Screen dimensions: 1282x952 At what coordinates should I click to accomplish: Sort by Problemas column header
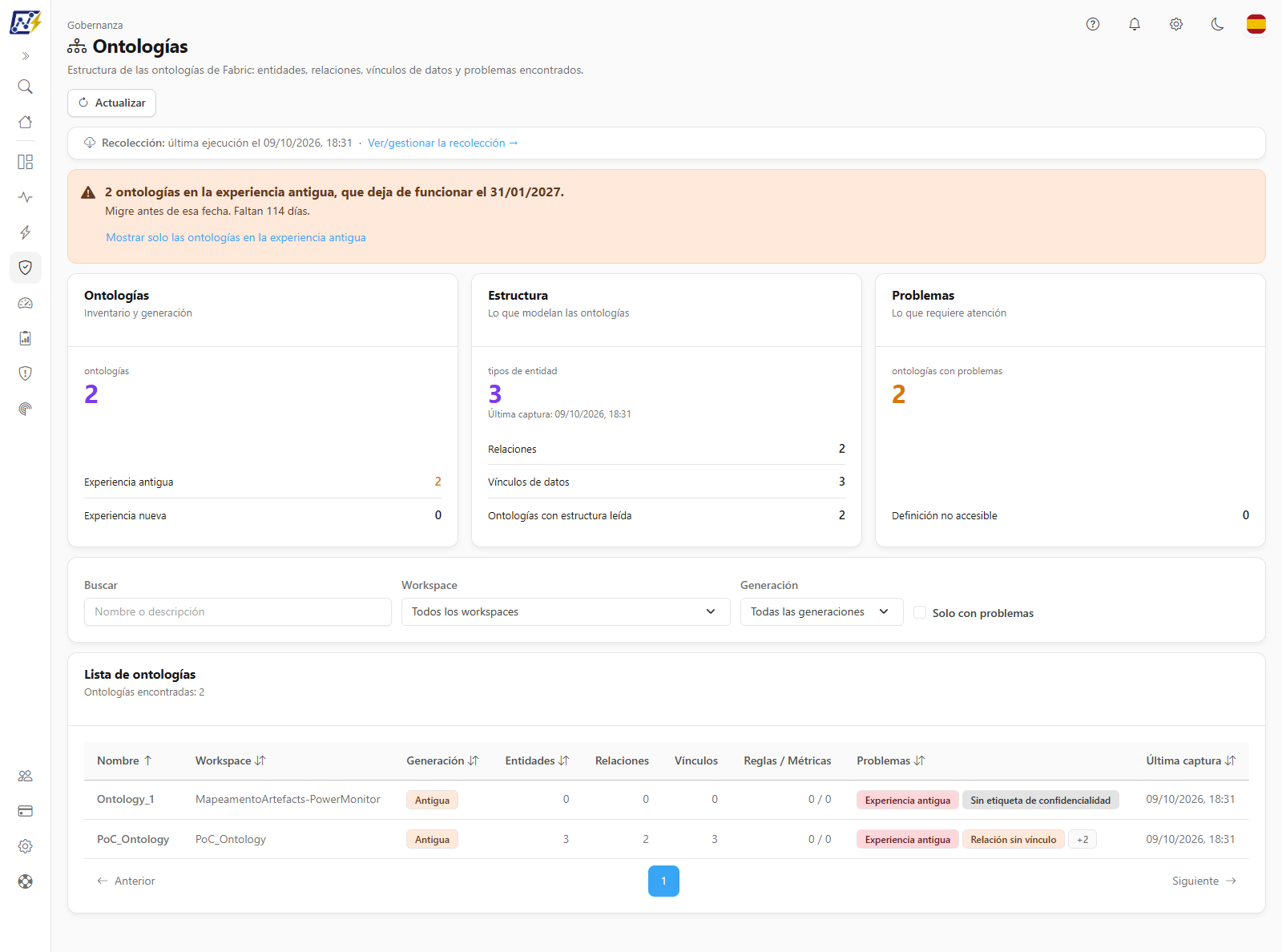click(x=891, y=760)
